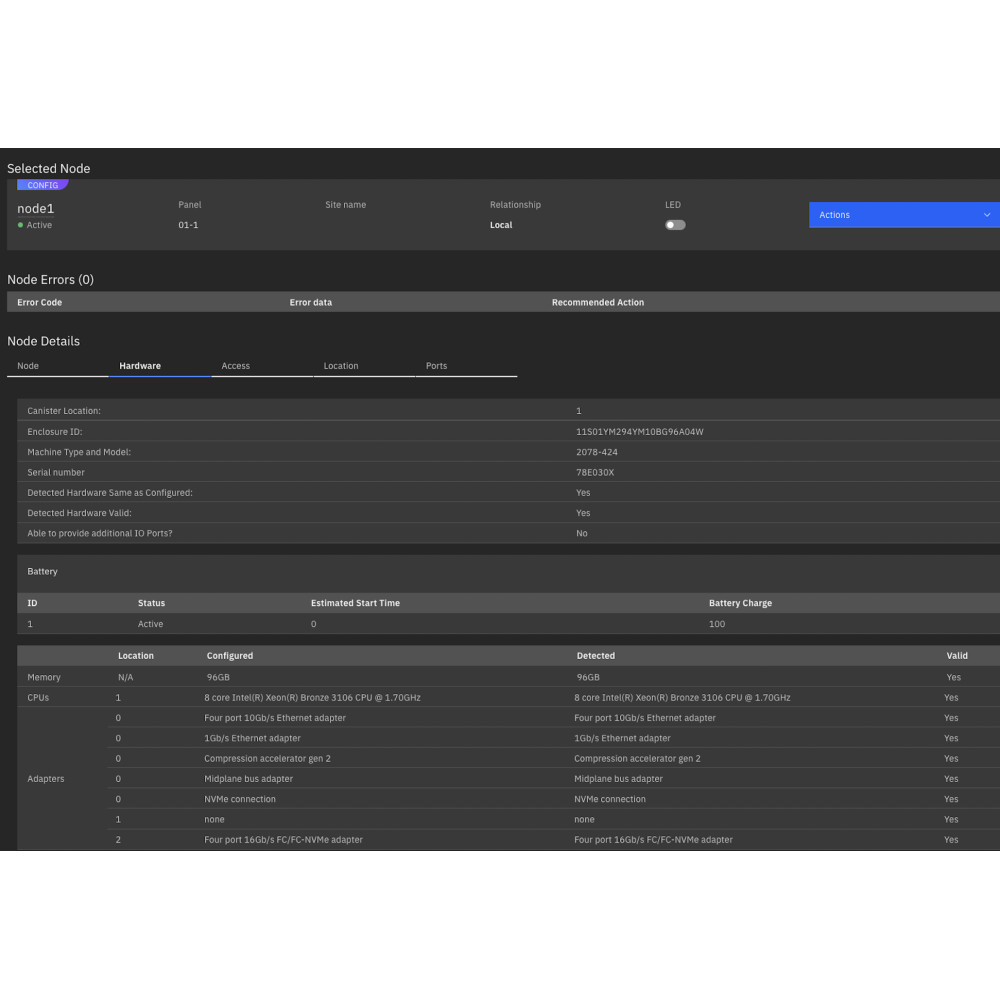Click the Battery Charge column header
The height and width of the screenshot is (1000, 1000).
tap(740, 603)
